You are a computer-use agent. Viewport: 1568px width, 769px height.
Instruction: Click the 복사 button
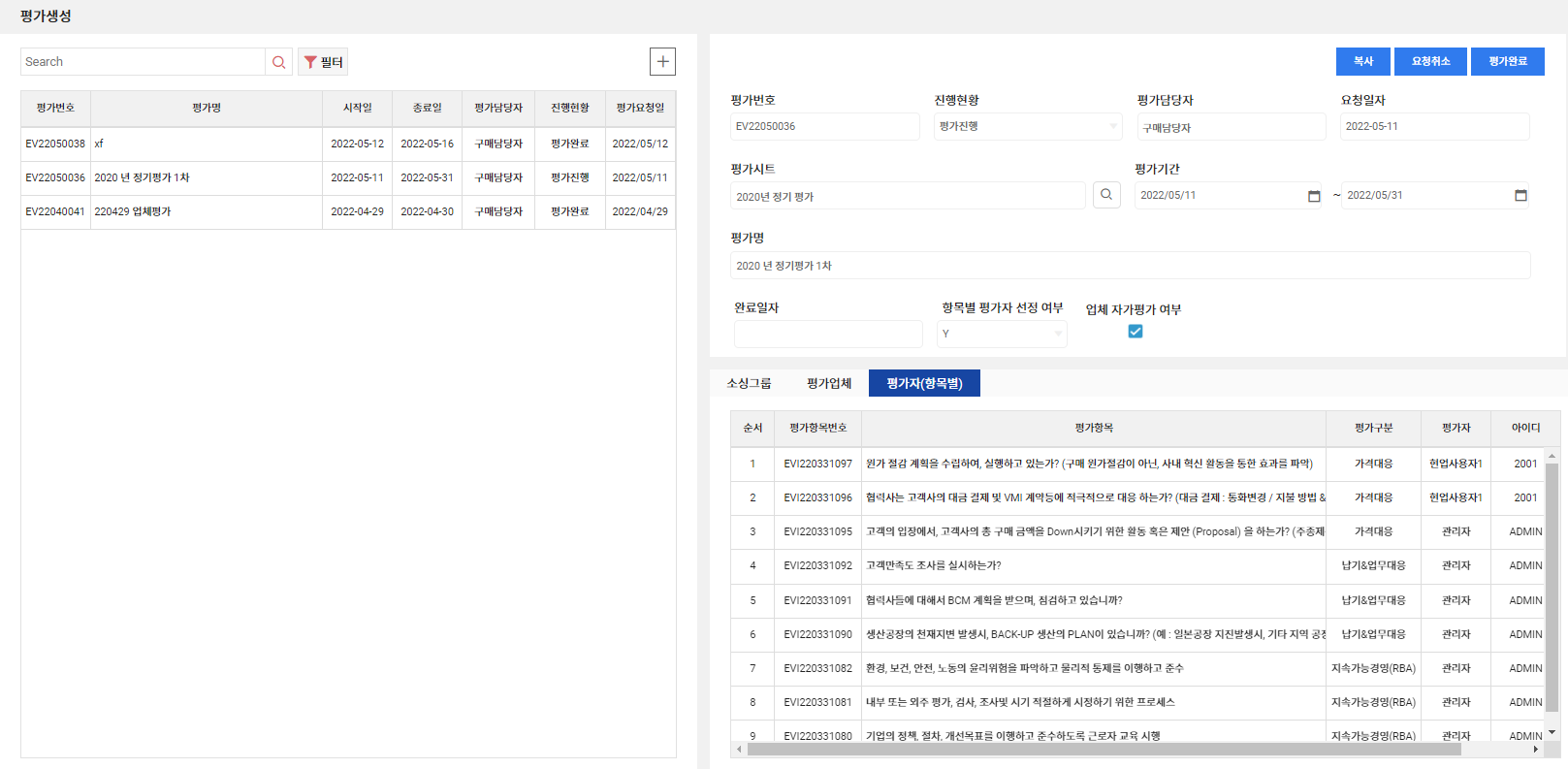pyautogui.click(x=1362, y=61)
